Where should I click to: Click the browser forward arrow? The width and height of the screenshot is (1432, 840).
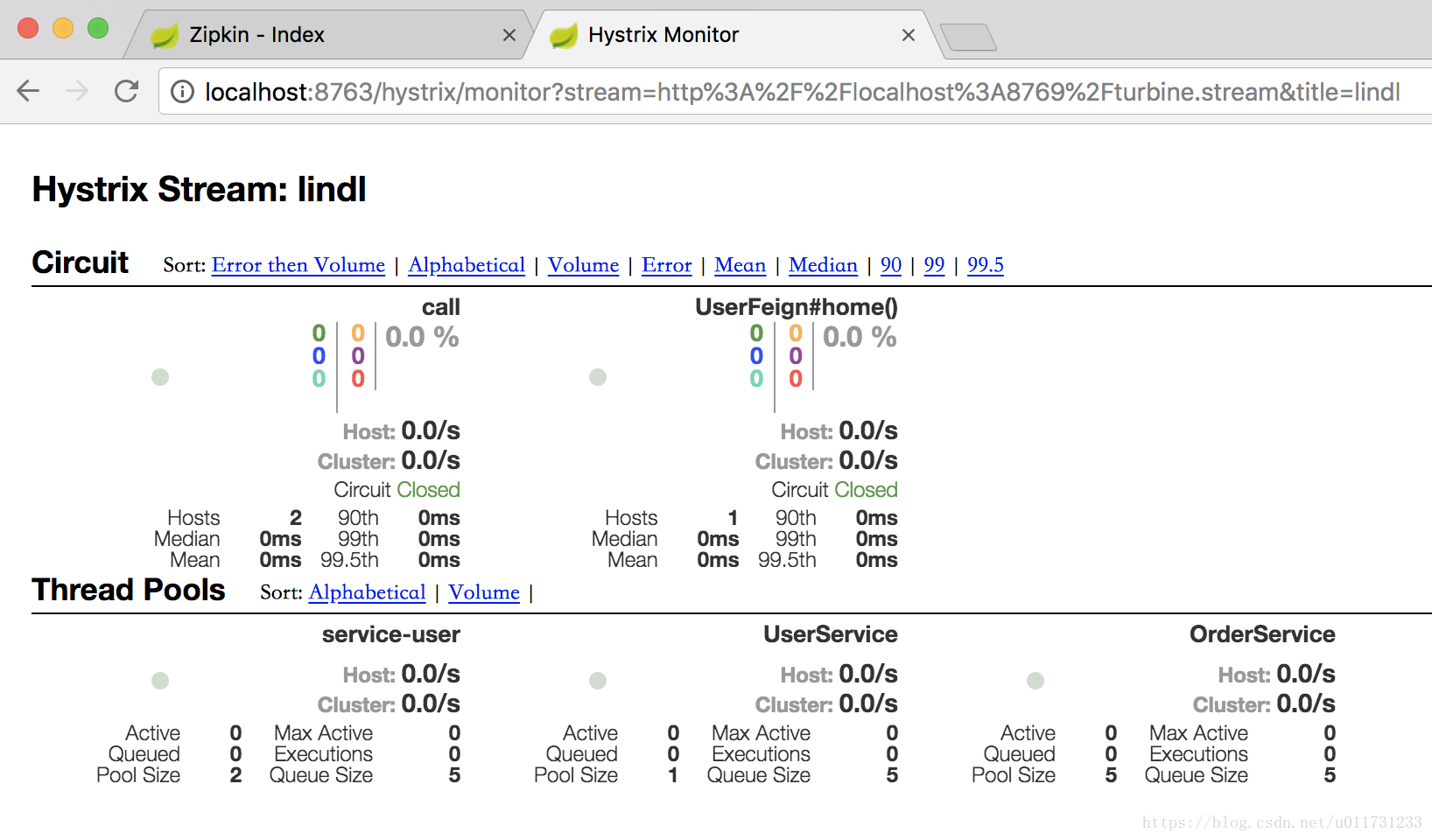77,91
